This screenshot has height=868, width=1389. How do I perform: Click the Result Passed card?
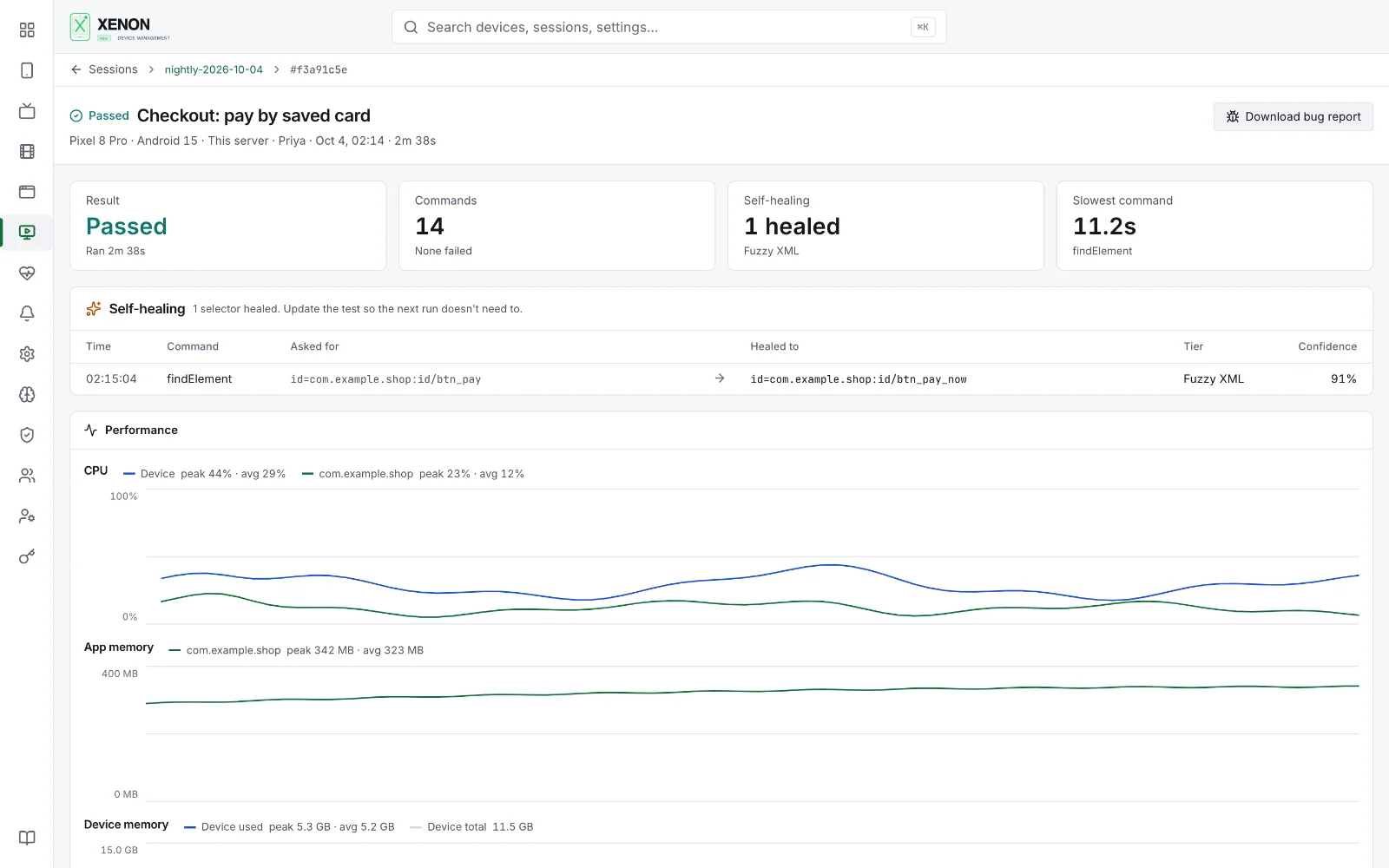[x=227, y=226]
